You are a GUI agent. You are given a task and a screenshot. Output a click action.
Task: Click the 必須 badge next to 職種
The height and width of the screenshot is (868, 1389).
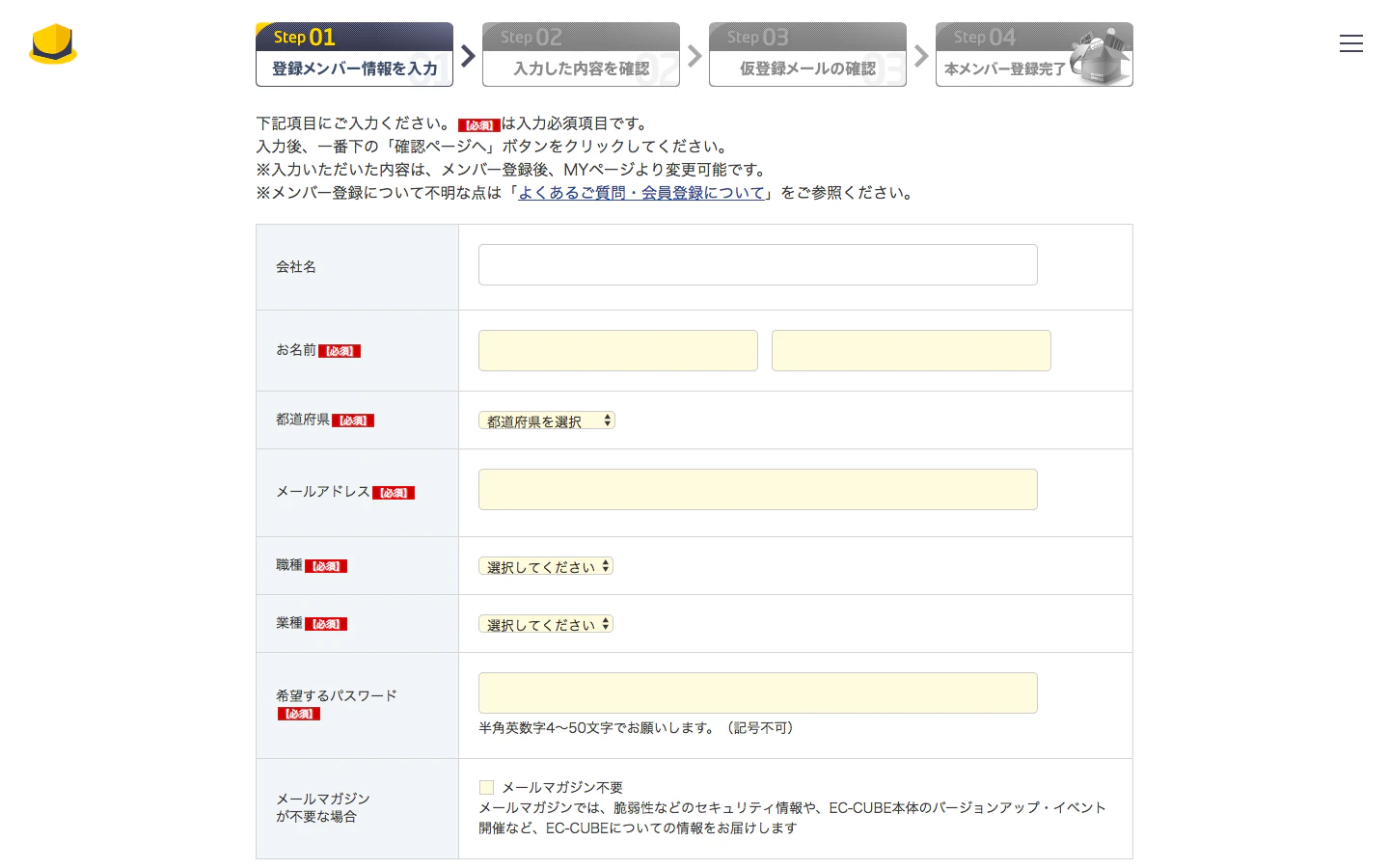(326, 566)
